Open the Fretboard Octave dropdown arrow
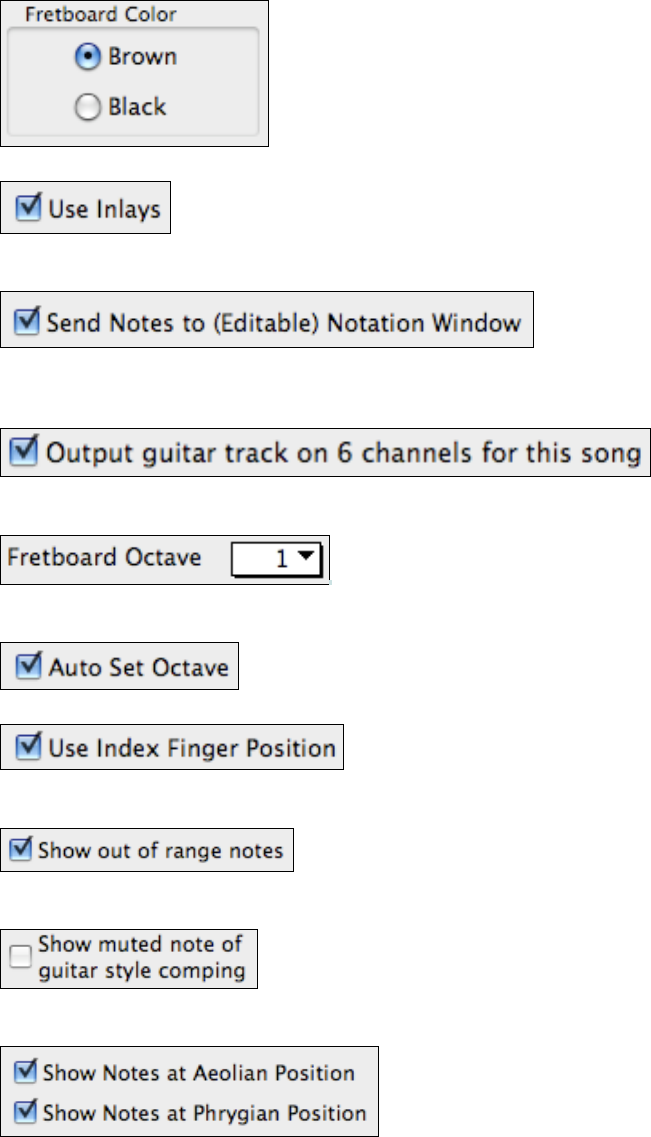Viewport: 651px width, 1137px height. (308, 560)
